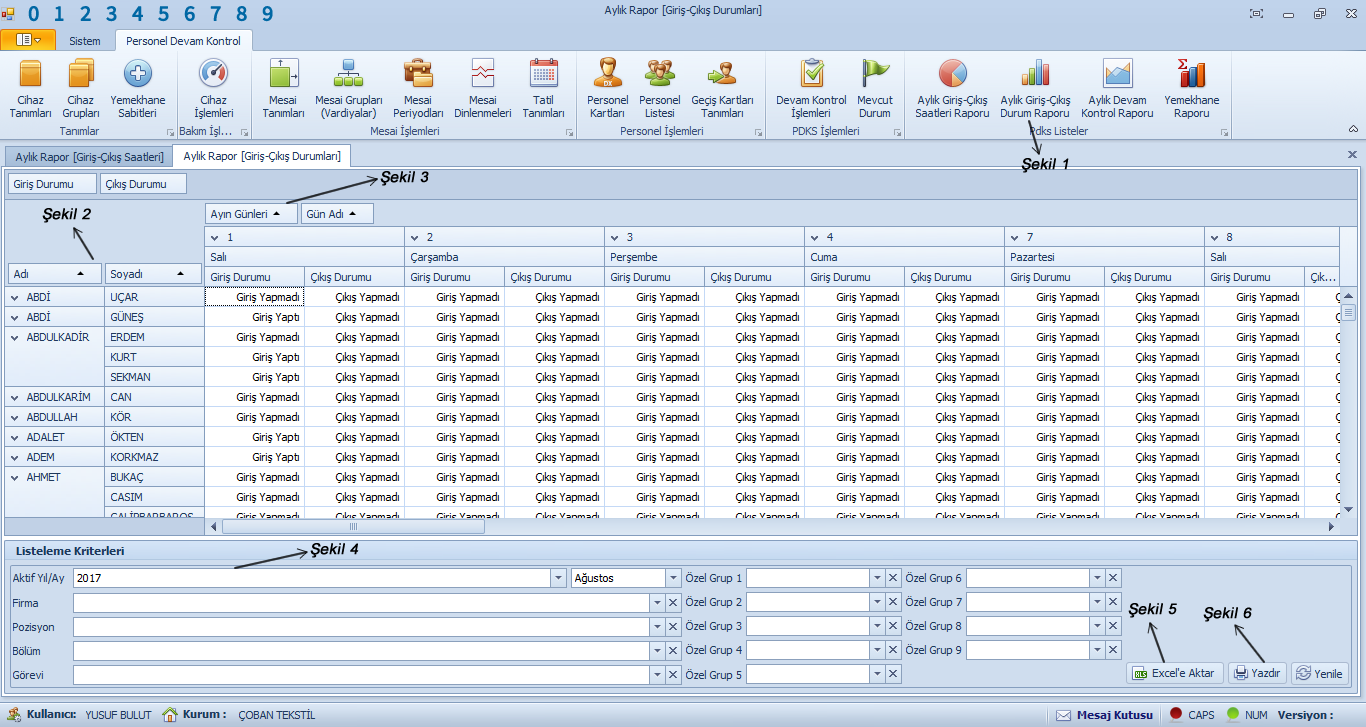Open Cihaz Tanımları from the ribbon
This screenshot has height=727, width=1366.
tap(31, 89)
